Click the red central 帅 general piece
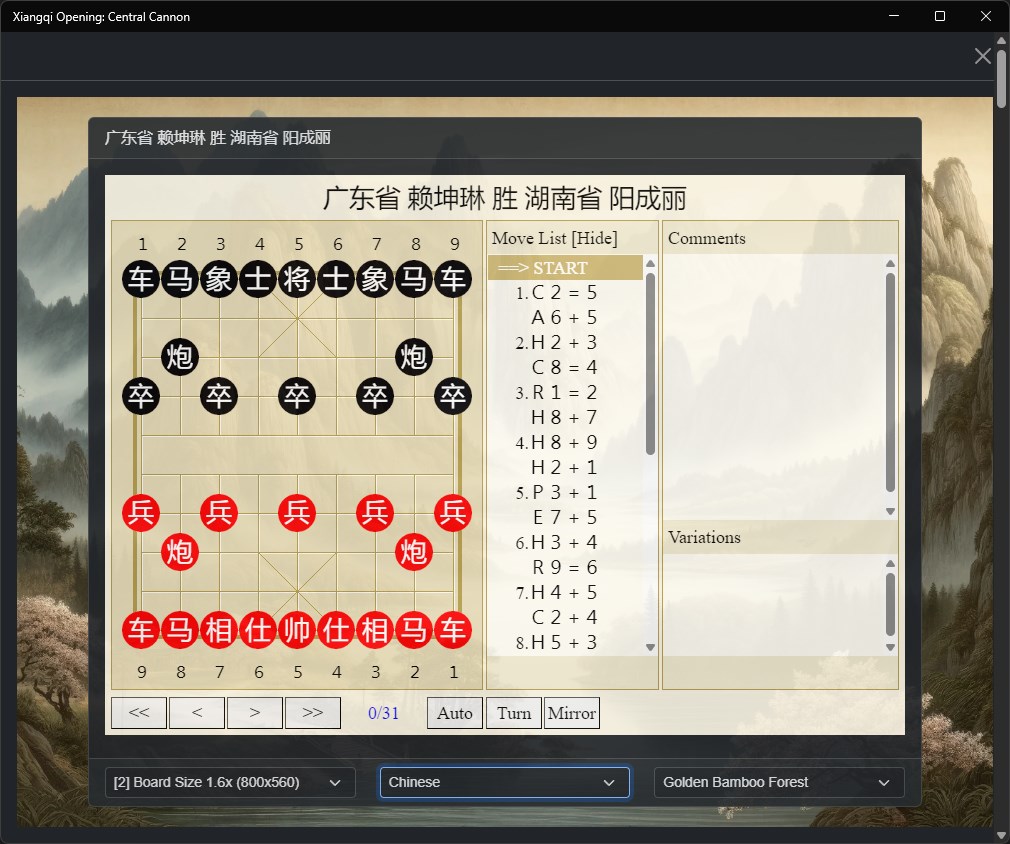 pyautogui.click(x=297, y=629)
